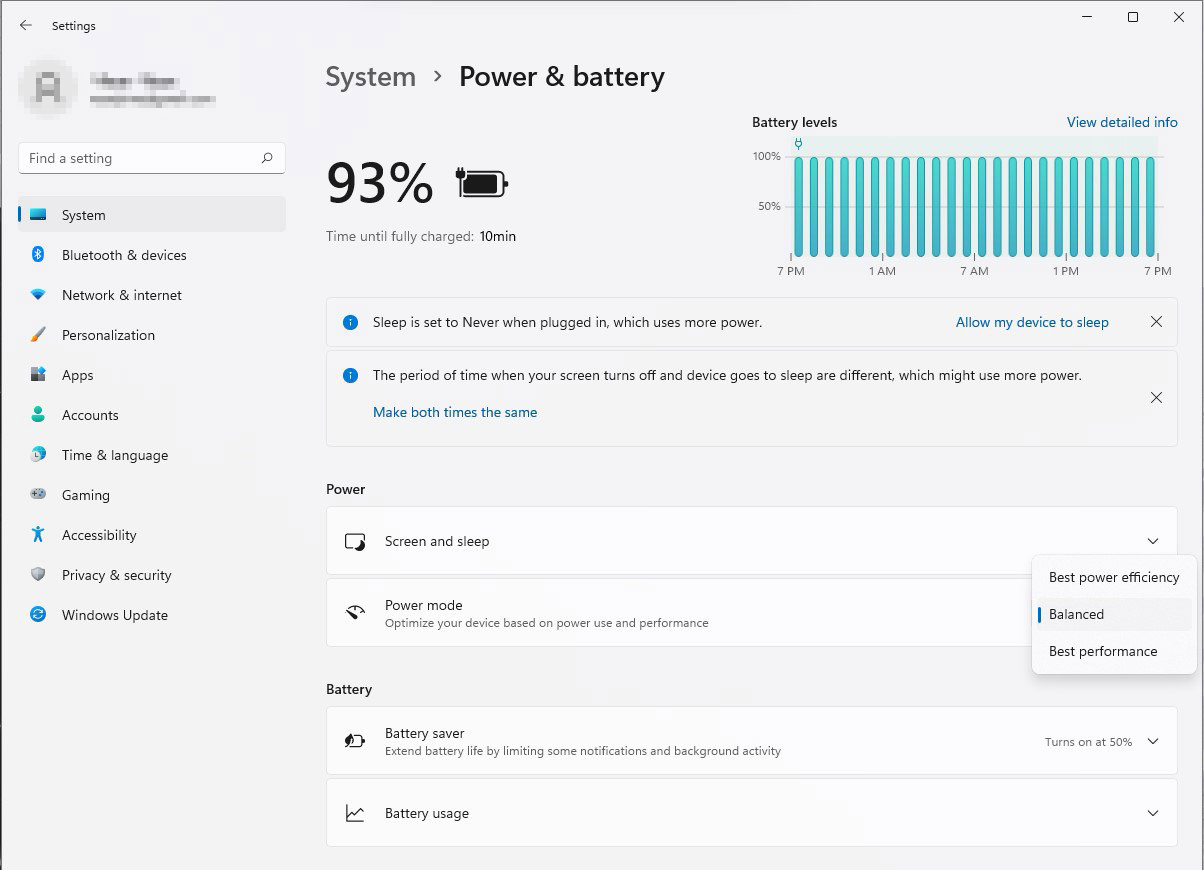Click the Time & language clock icon
The height and width of the screenshot is (870, 1204).
38,455
